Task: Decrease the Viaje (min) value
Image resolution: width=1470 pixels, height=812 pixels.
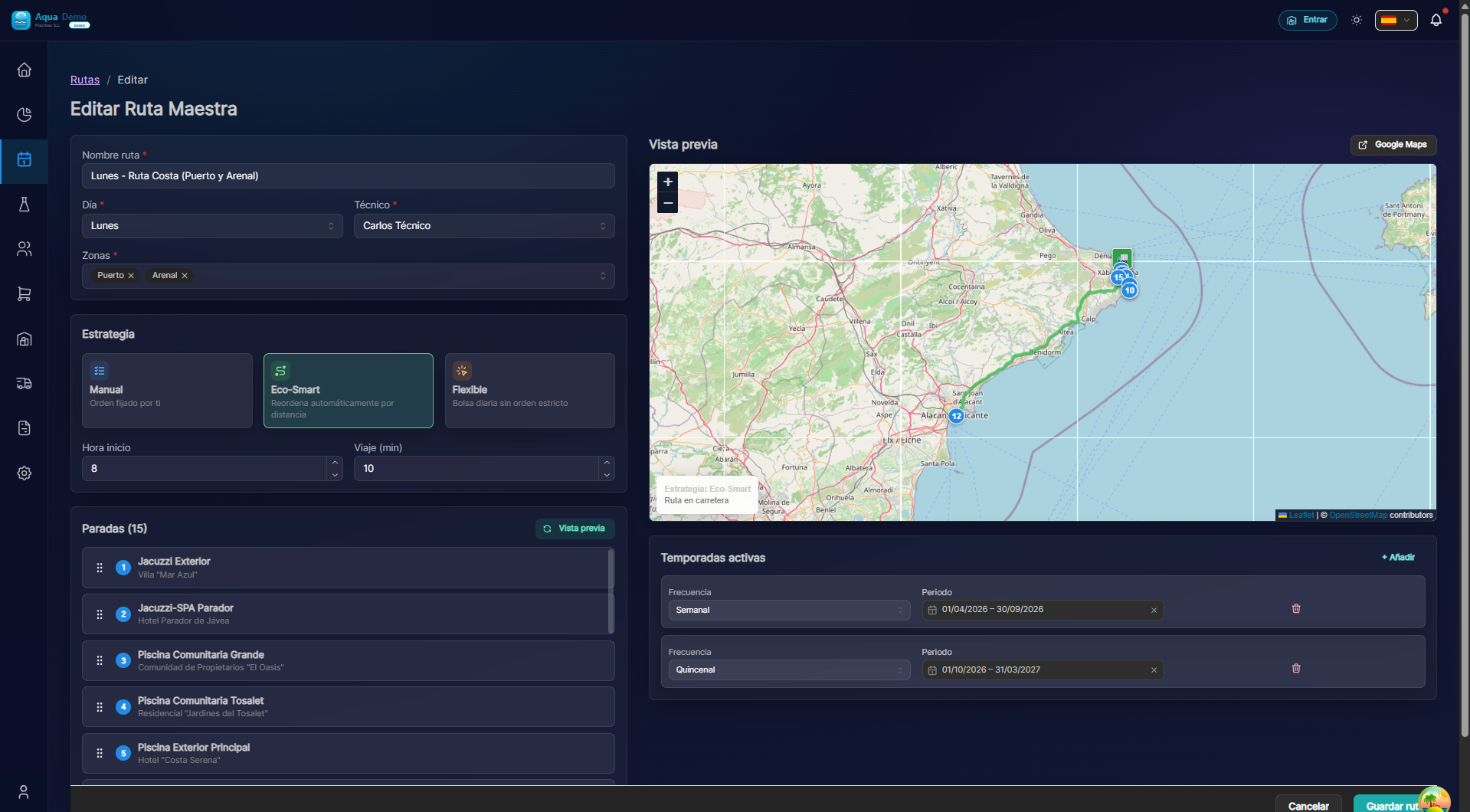Action: [x=607, y=475]
